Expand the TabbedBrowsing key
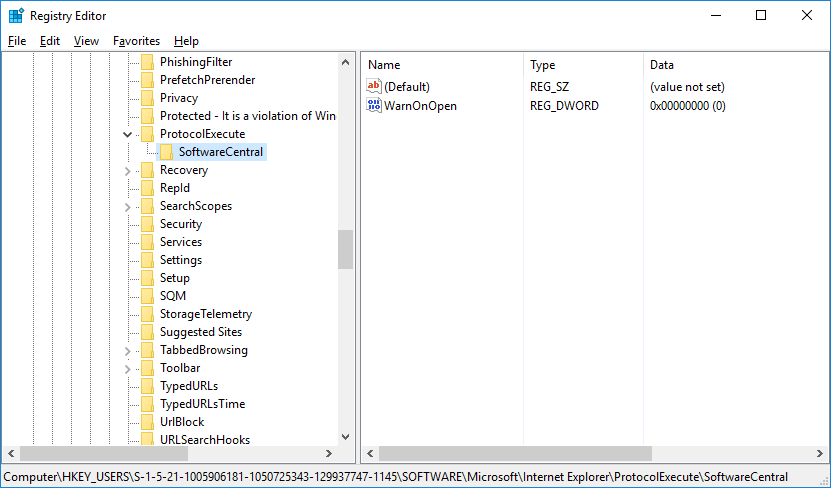 point(127,350)
